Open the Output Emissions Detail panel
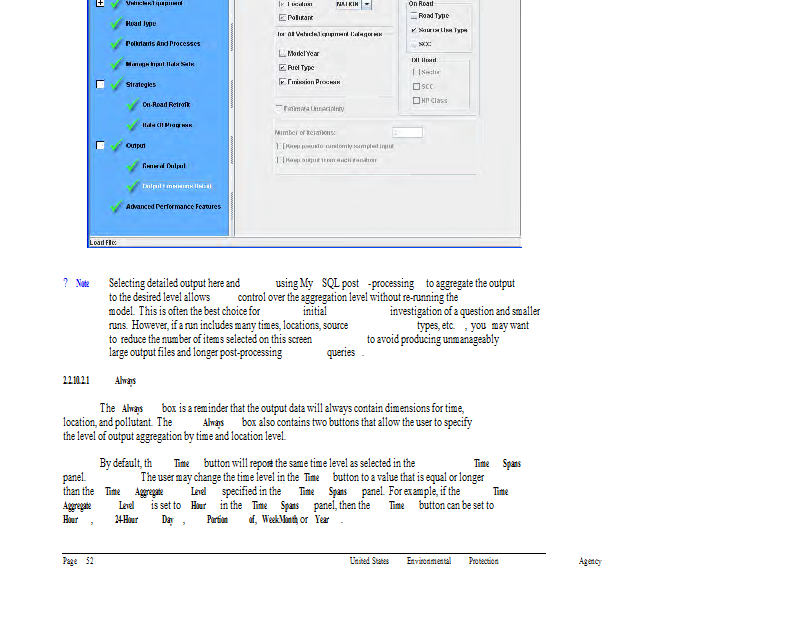The image size is (800, 618). [x=176, y=186]
